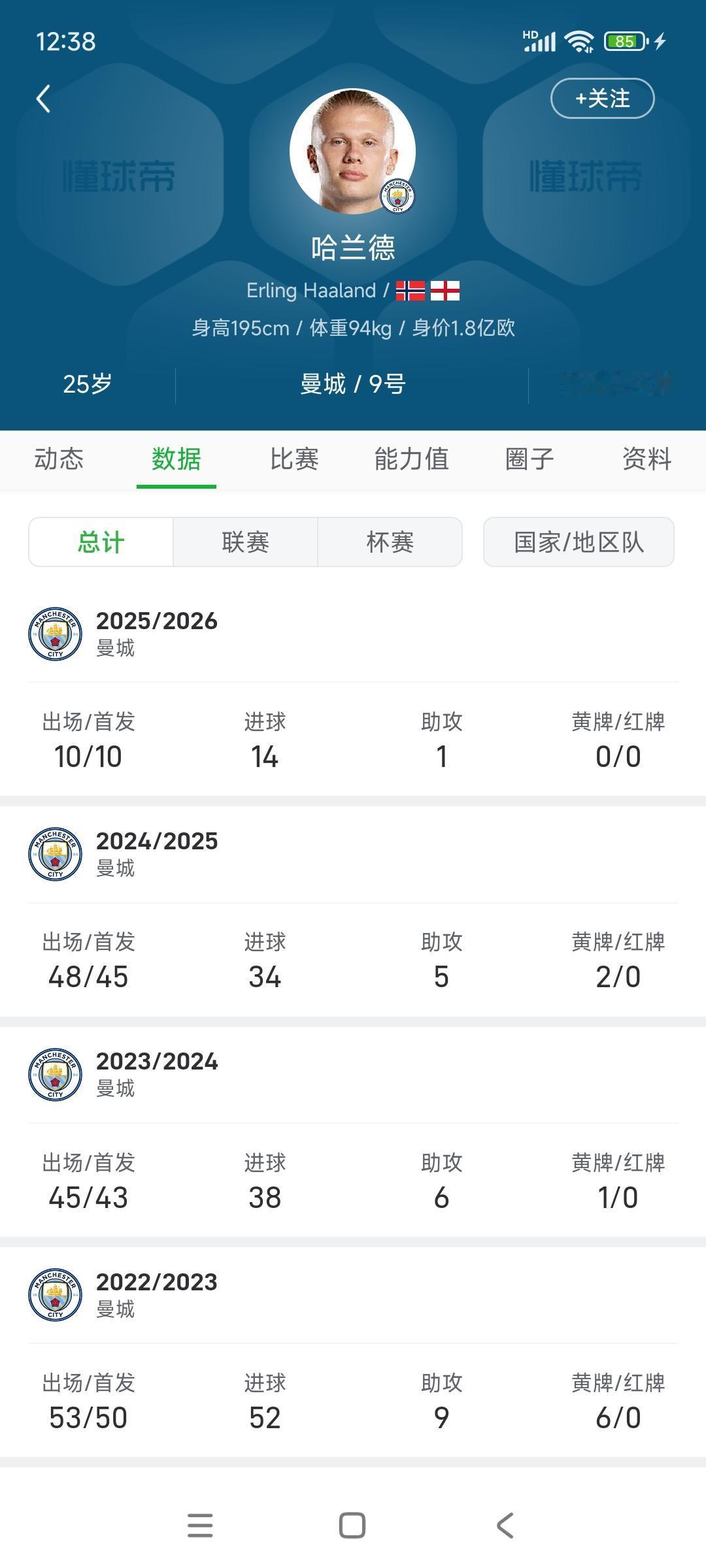The height and width of the screenshot is (1568, 706).
Task: Switch to the 动态 tab
Action: coord(59,459)
